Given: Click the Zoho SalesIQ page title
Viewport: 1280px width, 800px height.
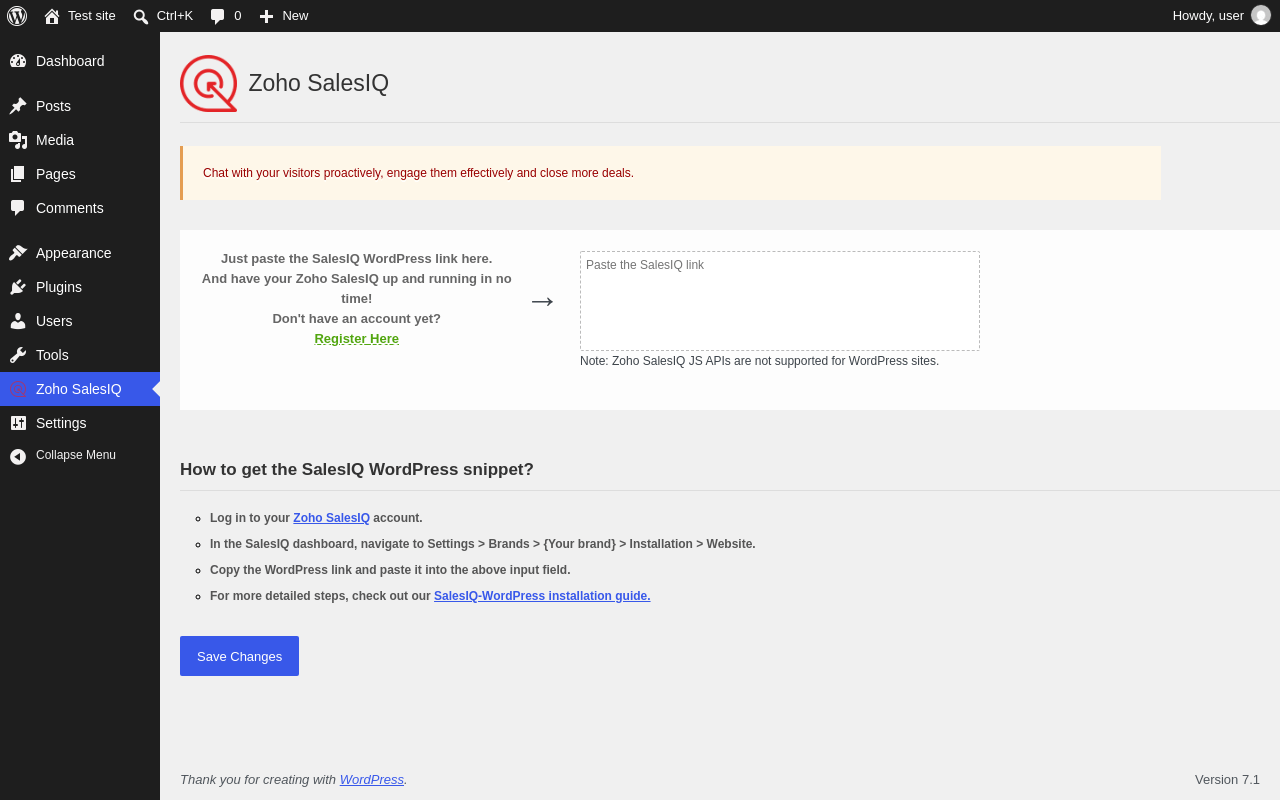Looking at the screenshot, I should coord(319,83).
